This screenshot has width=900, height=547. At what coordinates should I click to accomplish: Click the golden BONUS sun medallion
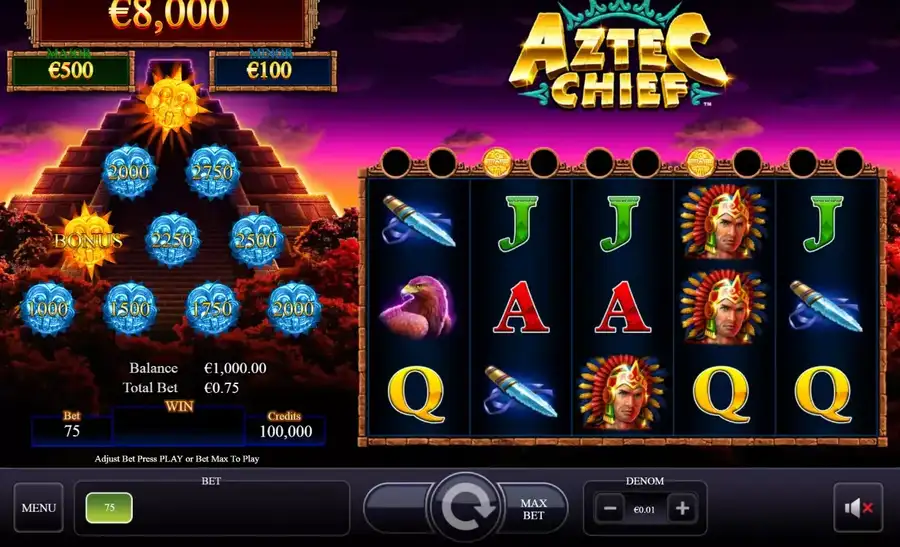pos(88,240)
